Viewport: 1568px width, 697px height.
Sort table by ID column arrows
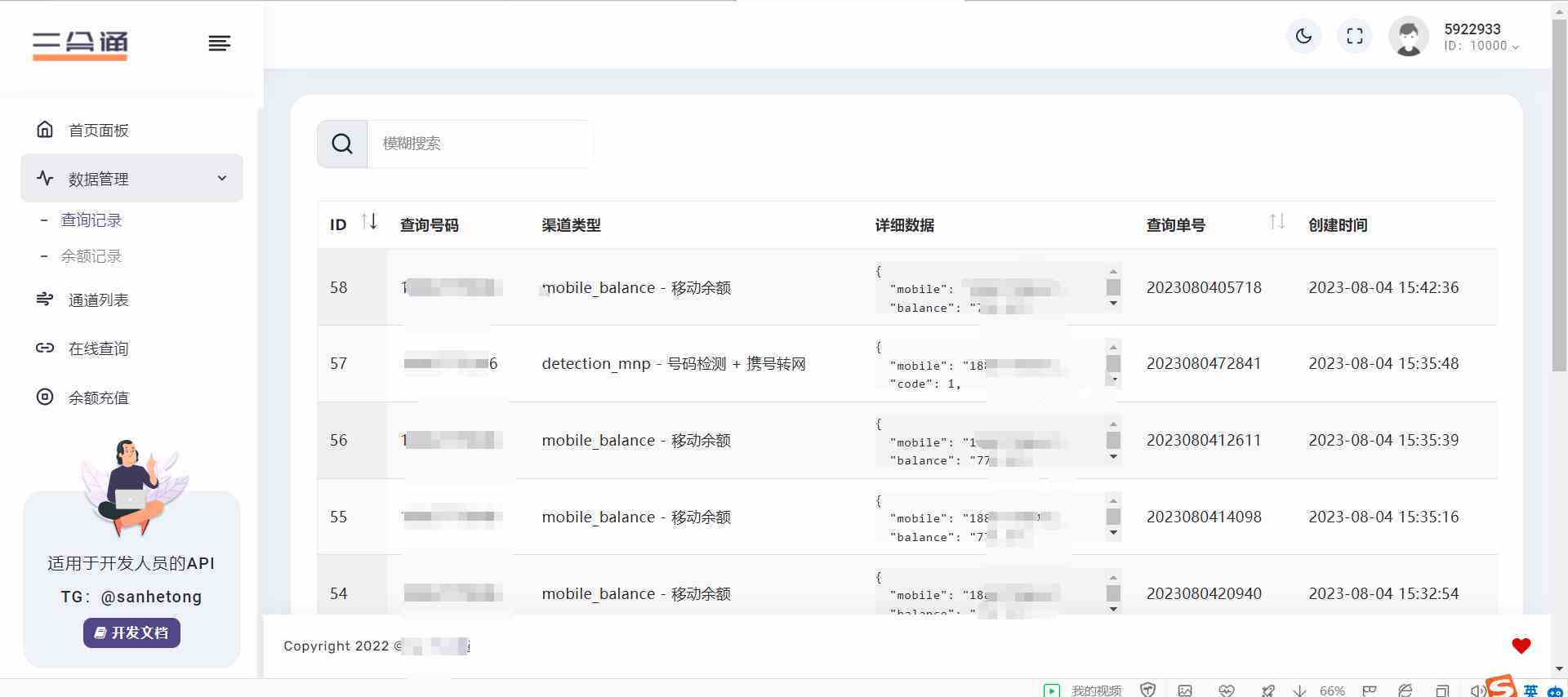point(369,221)
